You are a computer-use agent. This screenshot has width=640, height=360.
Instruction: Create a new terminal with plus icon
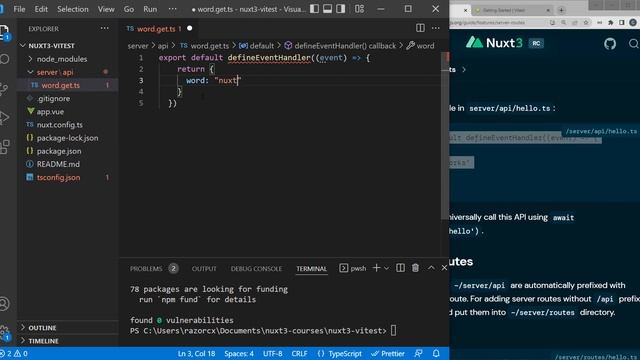coord(376,268)
